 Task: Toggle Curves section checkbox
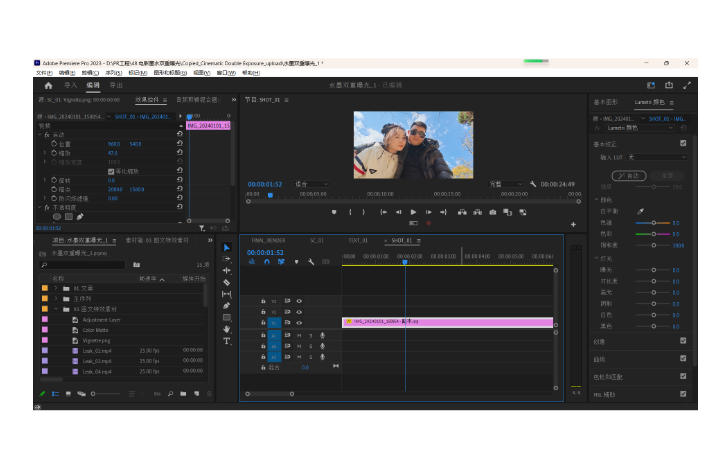coord(683,358)
